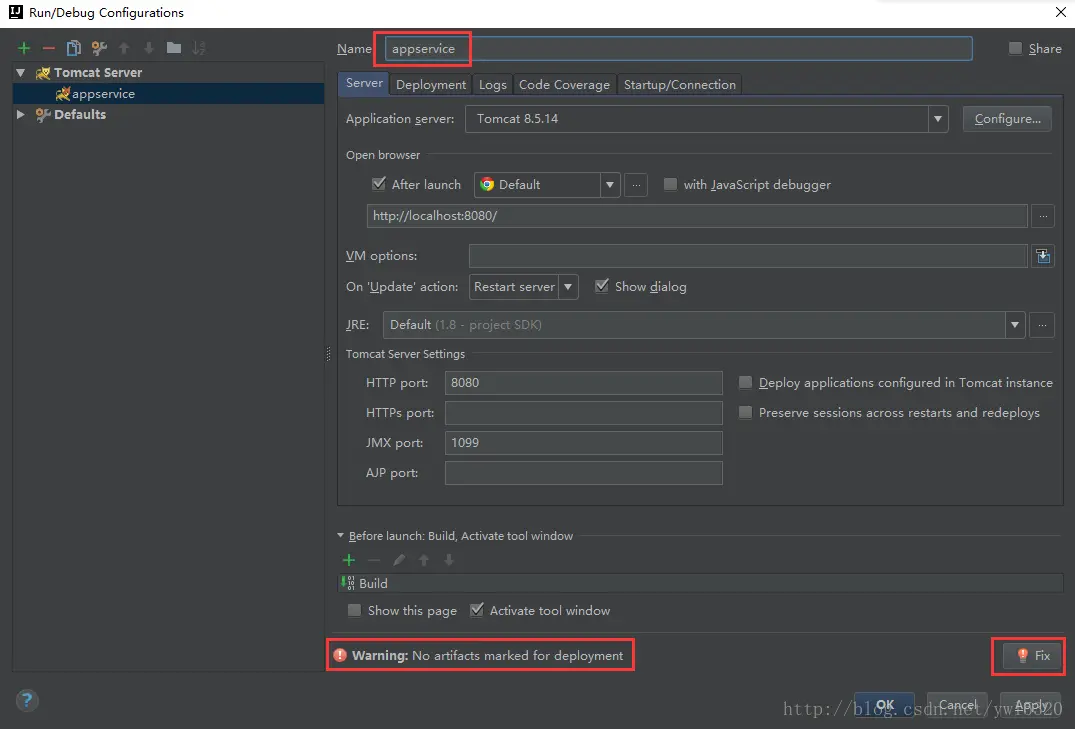
Task: Open the Startup/Connection tab
Action: click(679, 84)
